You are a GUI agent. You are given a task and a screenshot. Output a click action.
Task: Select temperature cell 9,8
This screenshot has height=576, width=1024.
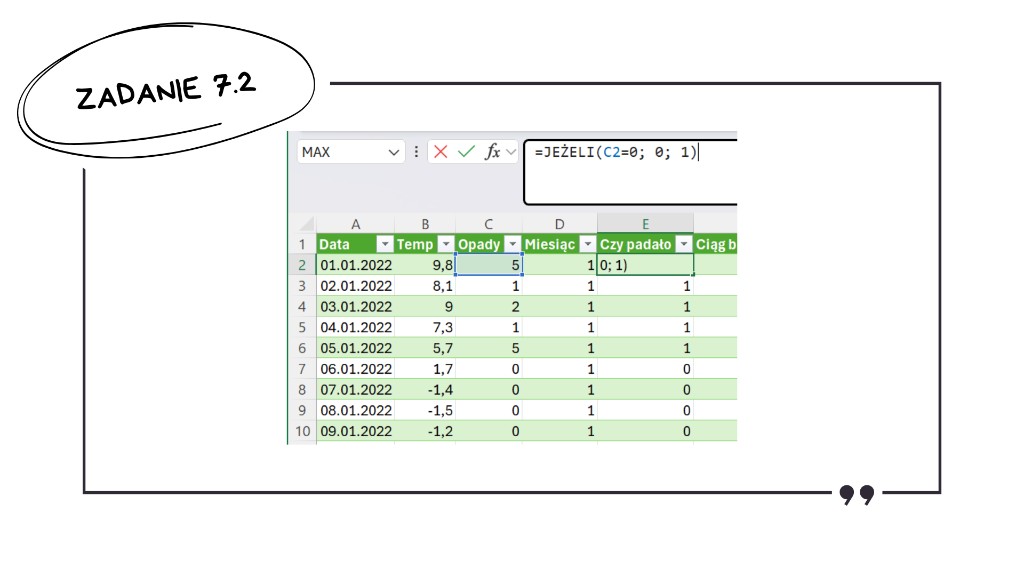point(425,265)
